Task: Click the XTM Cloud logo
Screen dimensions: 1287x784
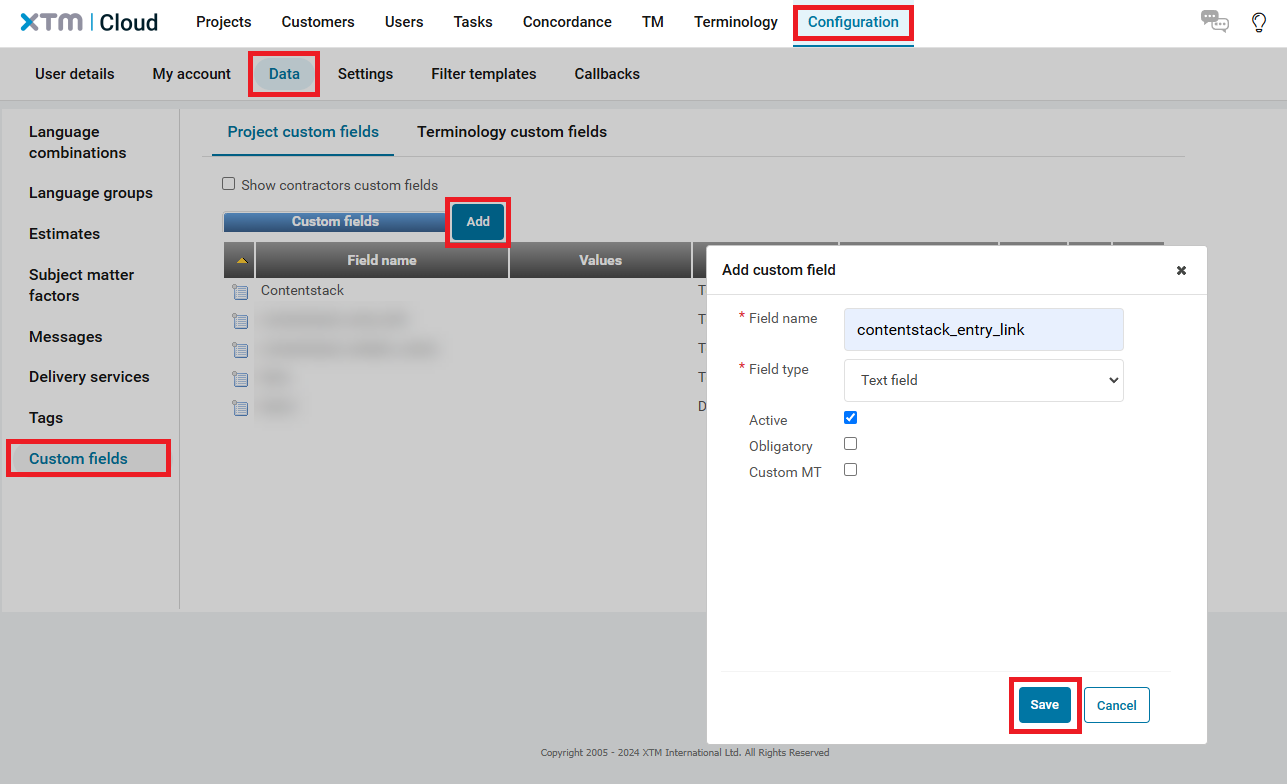Action: 89,22
